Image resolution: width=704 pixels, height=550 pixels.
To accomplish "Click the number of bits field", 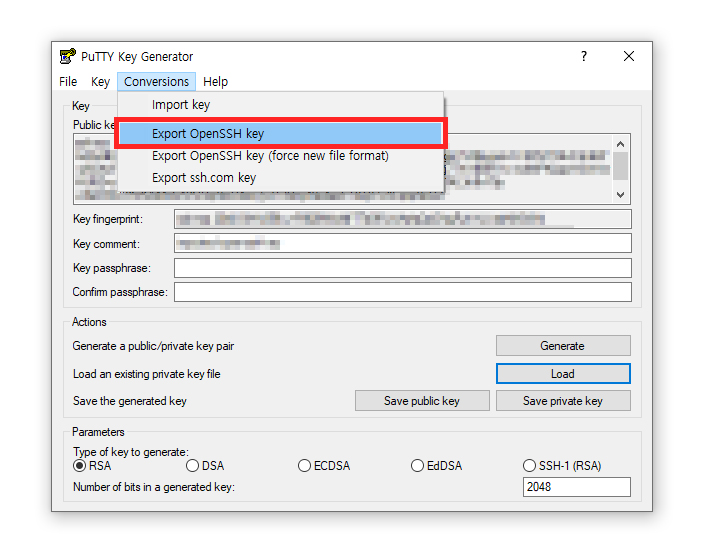I will click(576, 487).
